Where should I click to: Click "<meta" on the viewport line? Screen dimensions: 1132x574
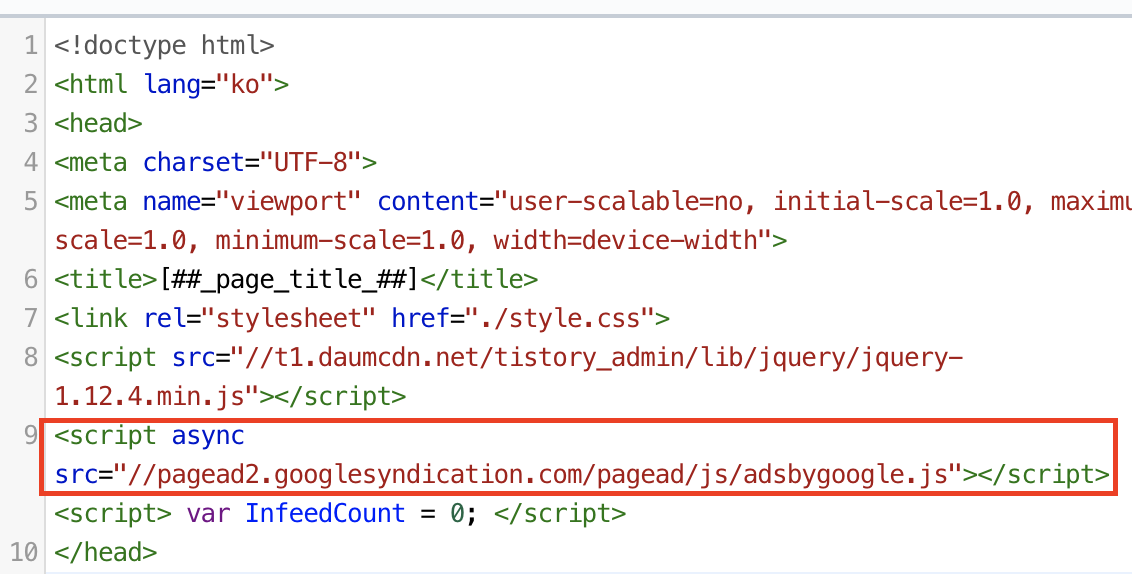[x=92, y=201]
